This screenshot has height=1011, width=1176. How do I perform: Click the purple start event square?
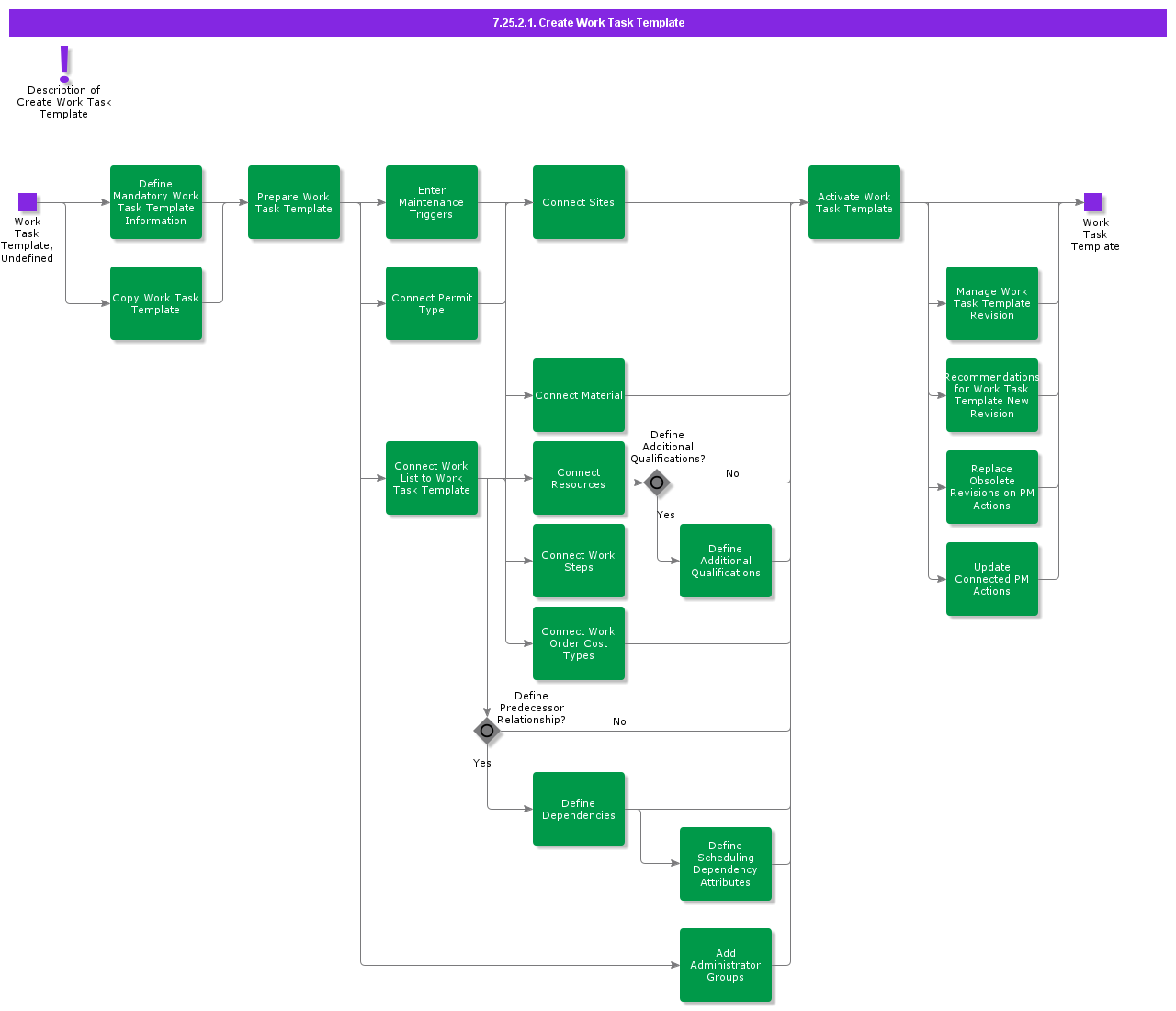(x=28, y=202)
